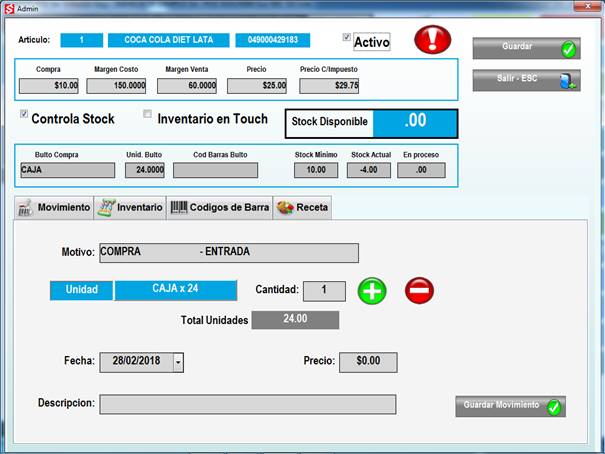
Task: Close the Admin window
Action: click(588, 6)
